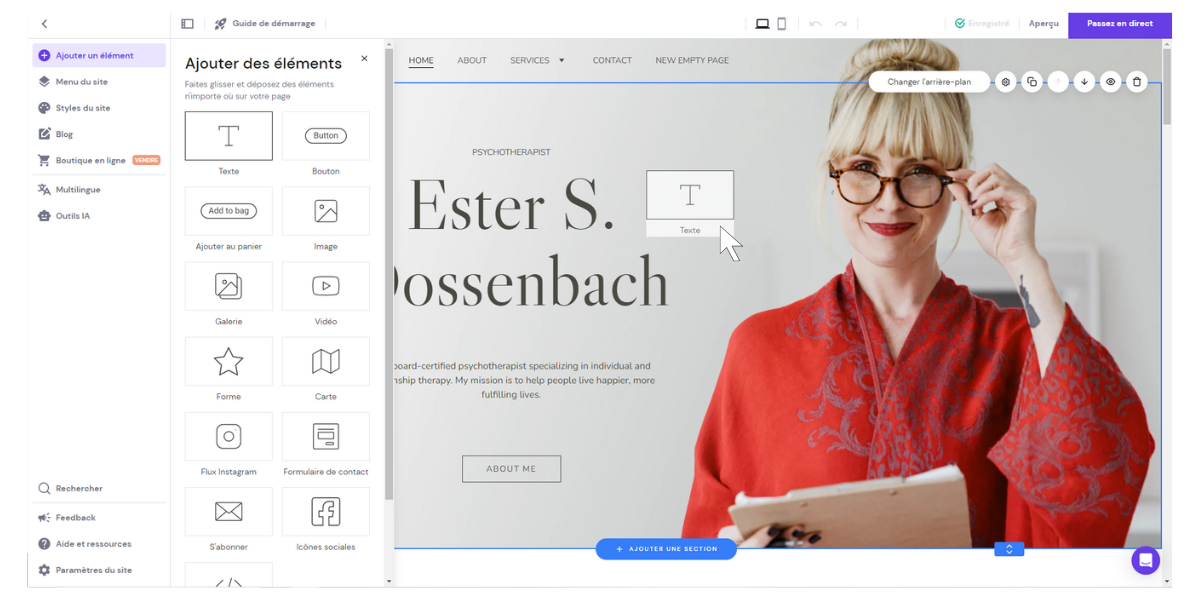The image size is (1200, 600).
Task: Open the Blog sidebar item
Action: (99, 134)
